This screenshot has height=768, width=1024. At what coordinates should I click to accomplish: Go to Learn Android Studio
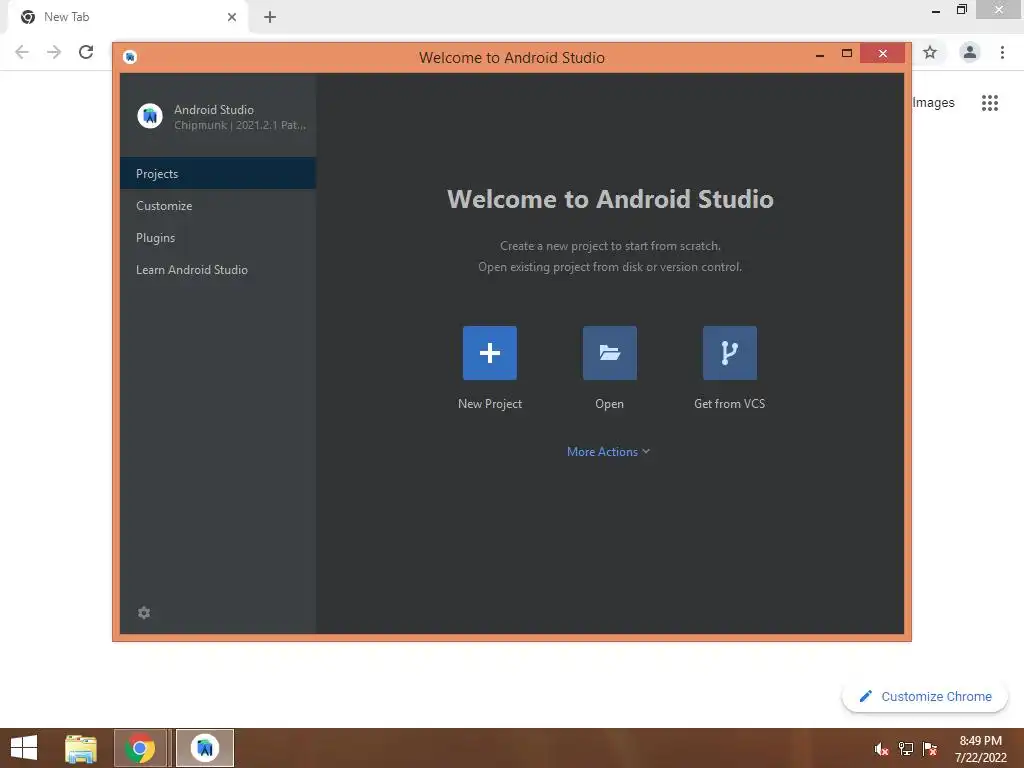tap(218, 270)
